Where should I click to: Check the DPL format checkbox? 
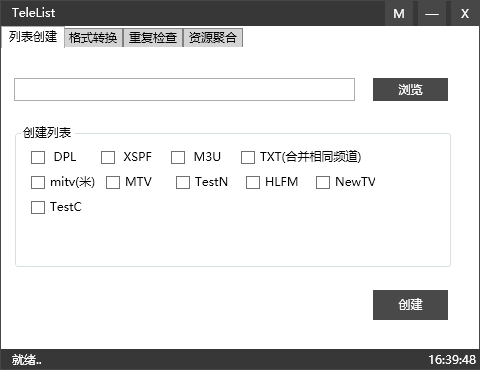coord(38,157)
